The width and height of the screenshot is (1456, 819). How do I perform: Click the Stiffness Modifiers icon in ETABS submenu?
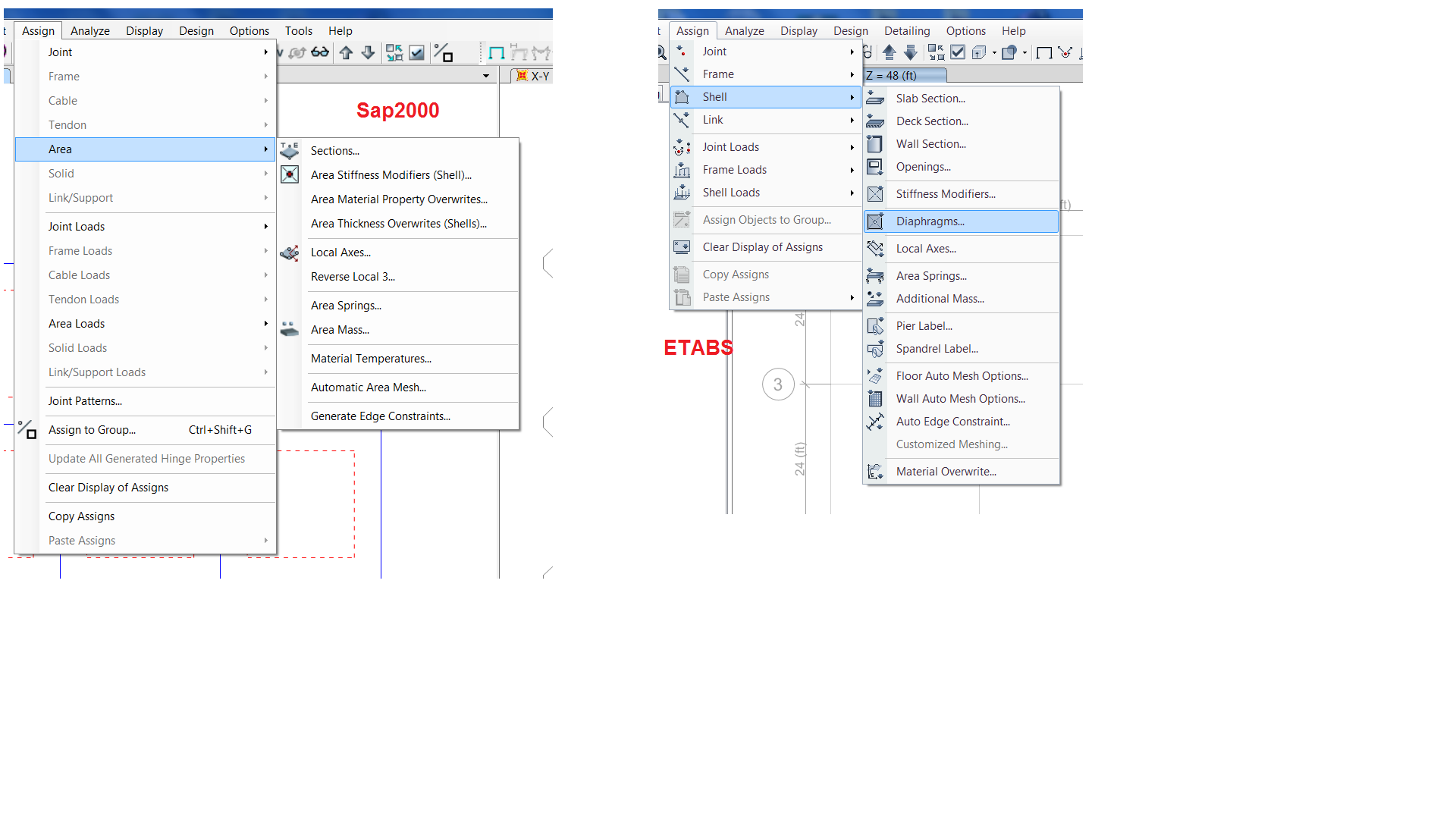point(875,194)
